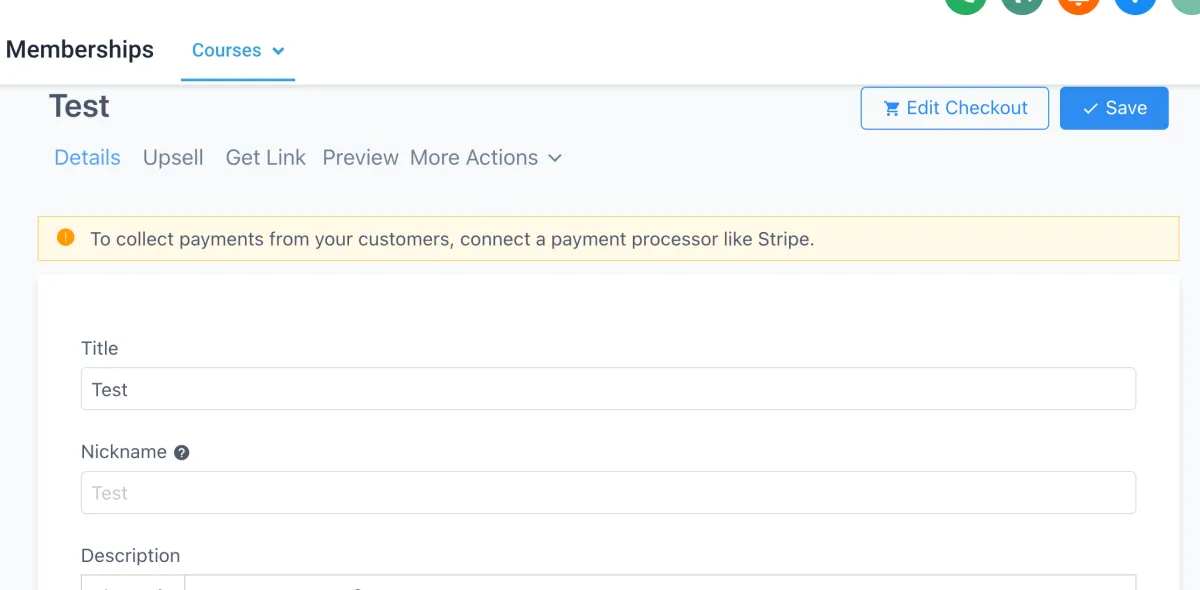Image resolution: width=1200 pixels, height=590 pixels.
Task: Focus the Title input field
Action: tap(608, 389)
